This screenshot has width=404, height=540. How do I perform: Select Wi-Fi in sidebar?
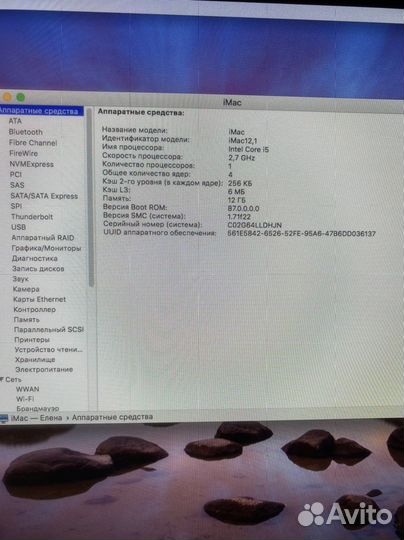(25, 399)
